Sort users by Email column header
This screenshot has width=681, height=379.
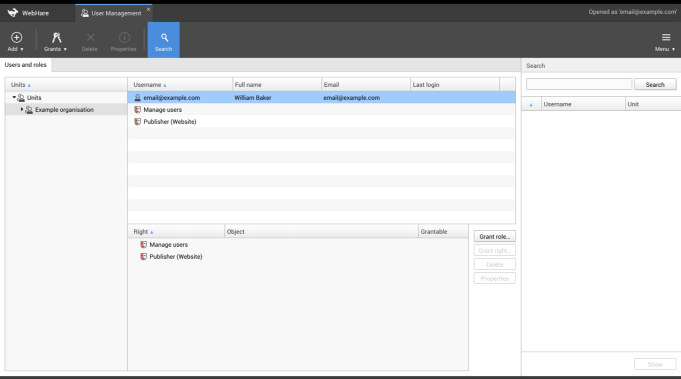tap(366, 85)
